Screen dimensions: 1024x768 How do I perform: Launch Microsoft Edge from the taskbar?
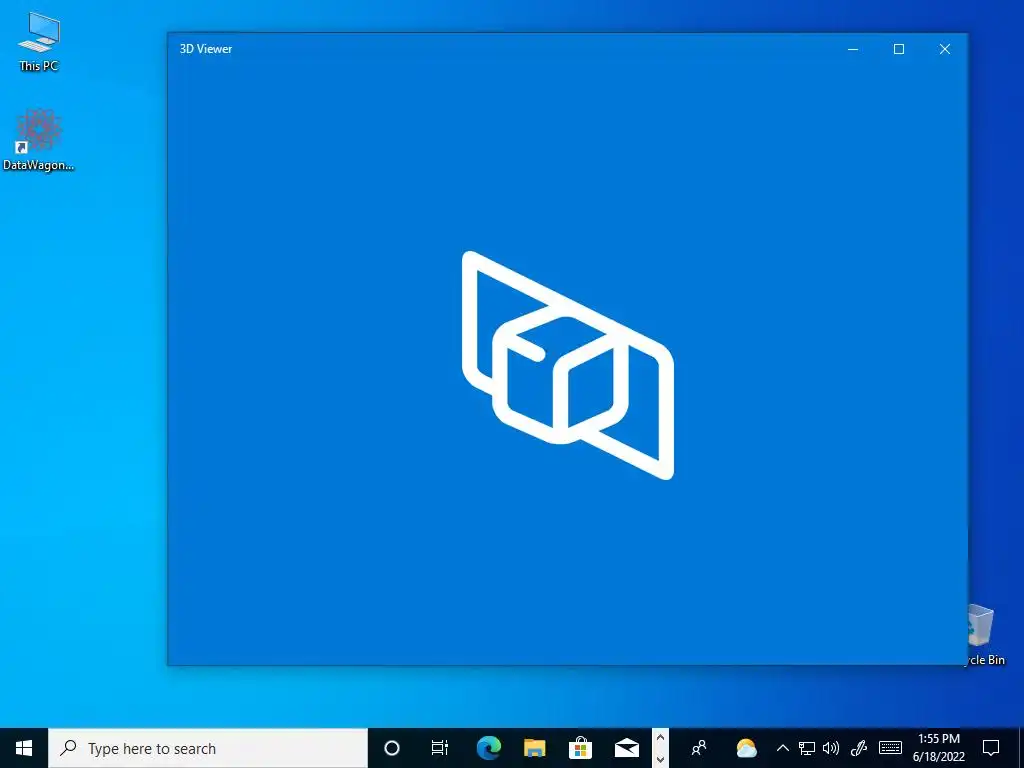coord(488,748)
